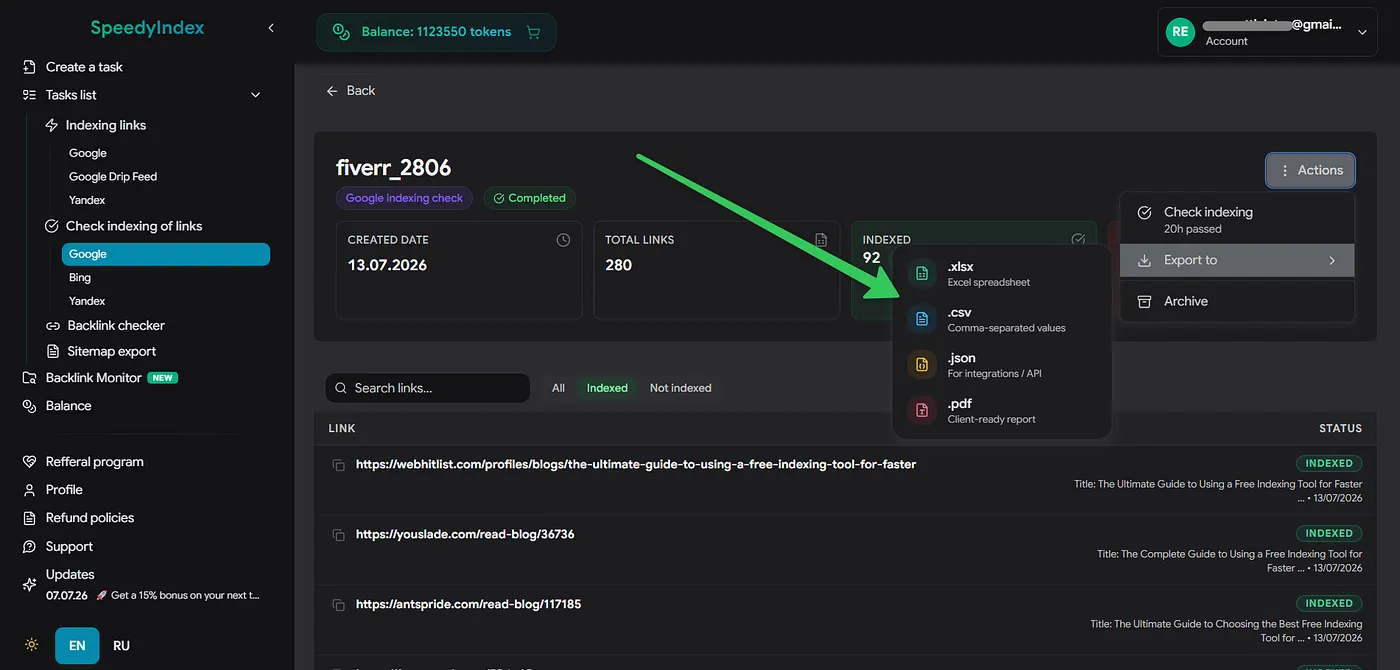Click the Balance tokens button
This screenshot has height=670, width=1400.
pyautogui.click(x=436, y=32)
